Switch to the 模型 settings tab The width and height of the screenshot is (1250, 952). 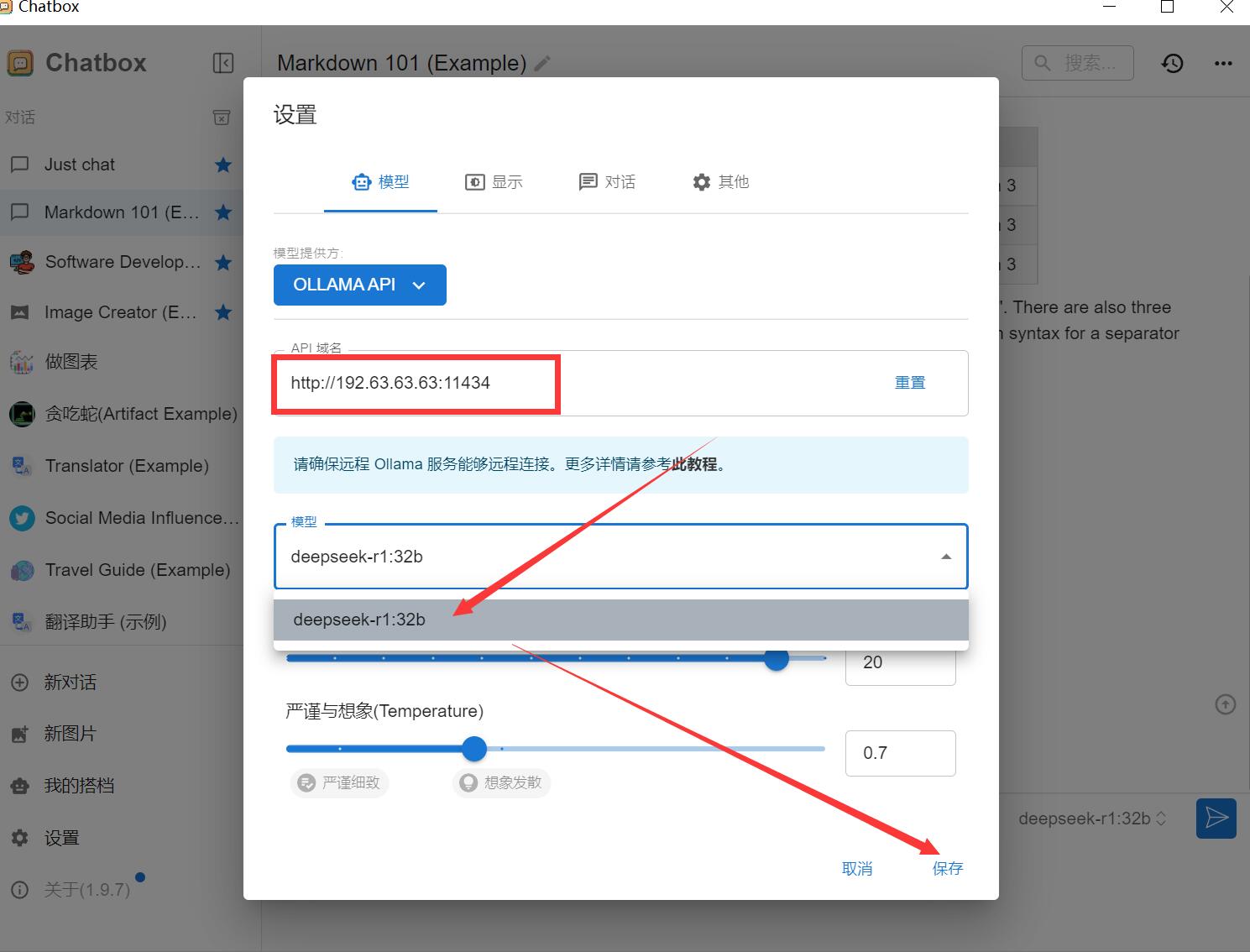click(x=381, y=182)
